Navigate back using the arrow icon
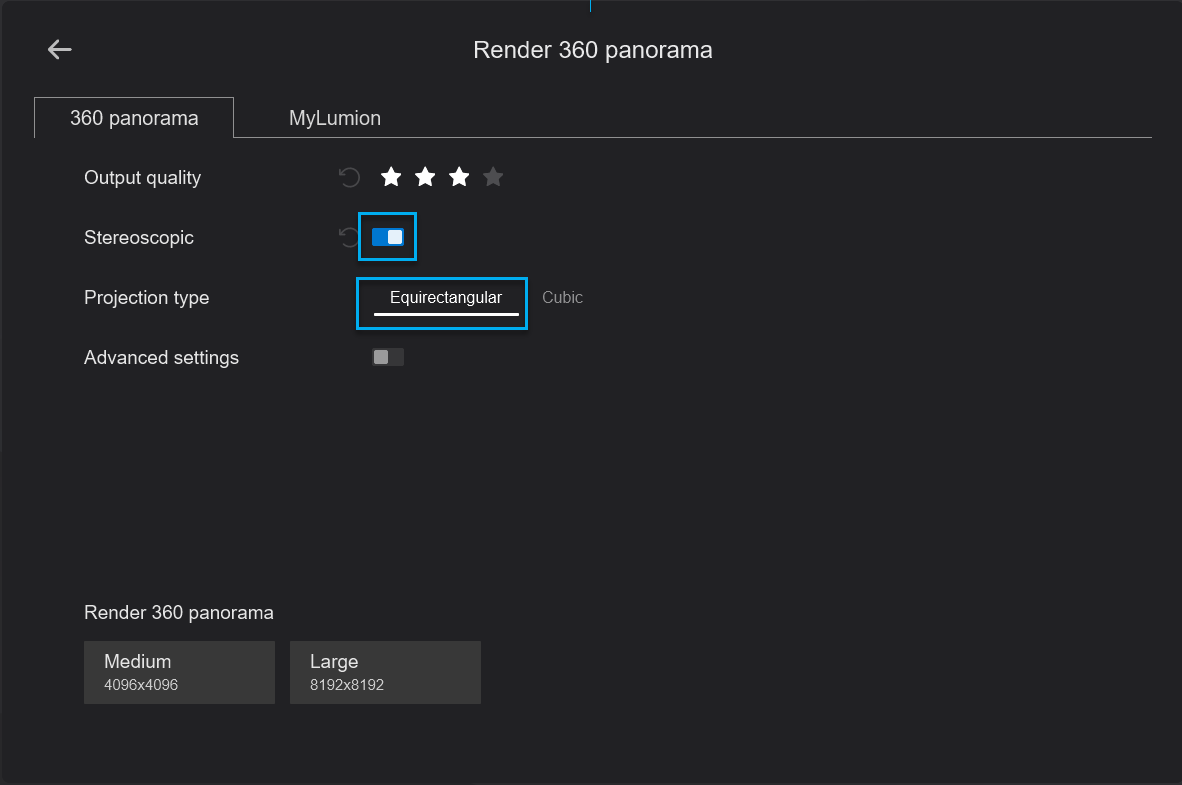 coord(59,49)
